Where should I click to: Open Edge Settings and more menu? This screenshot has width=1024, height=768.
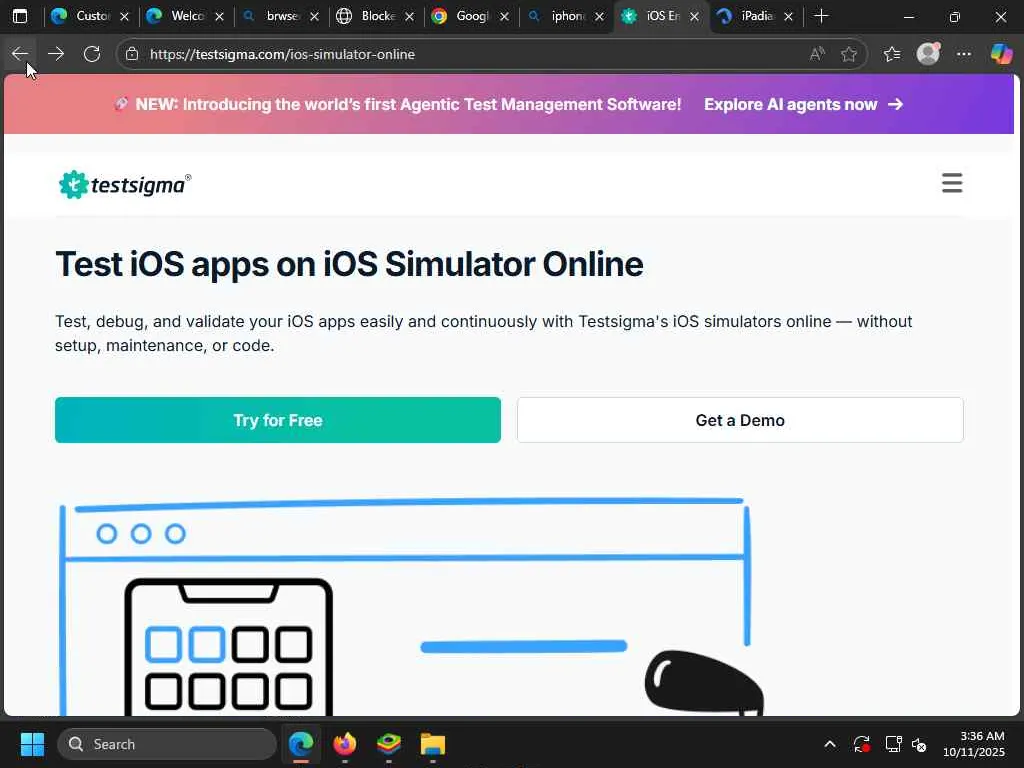coord(964,54)
